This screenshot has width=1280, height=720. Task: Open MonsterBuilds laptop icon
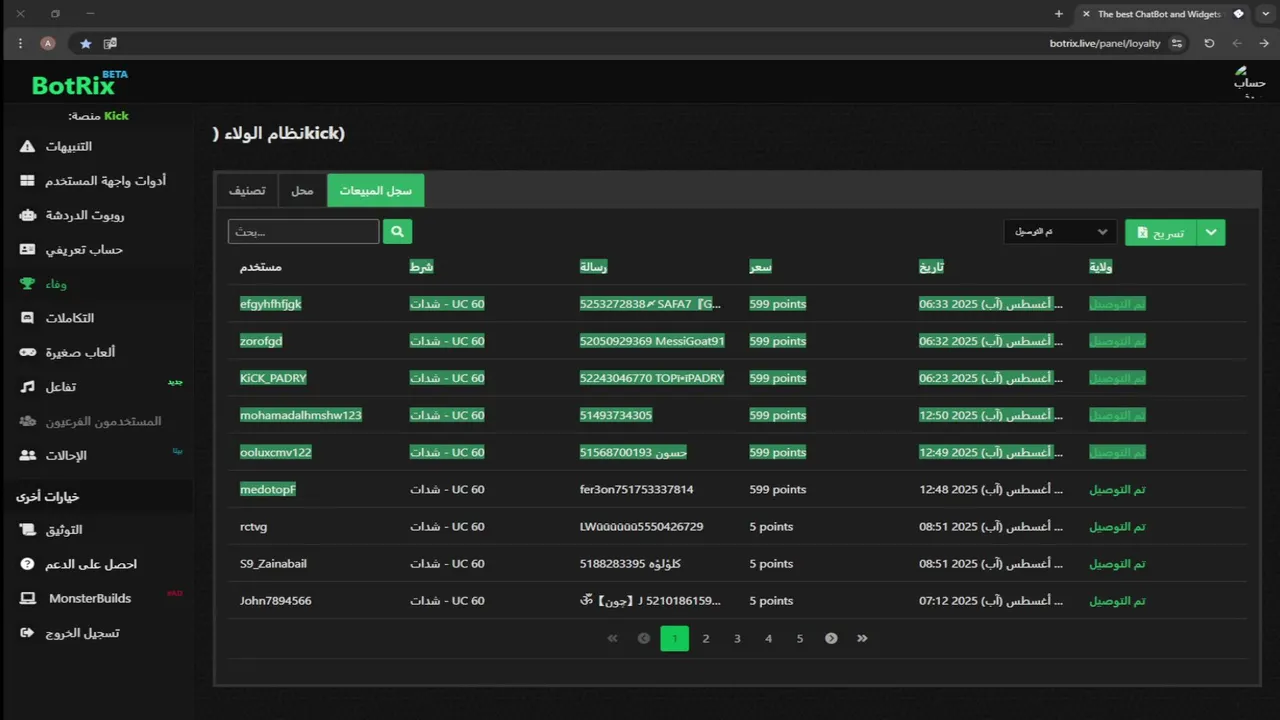click(x=27, y=598)
